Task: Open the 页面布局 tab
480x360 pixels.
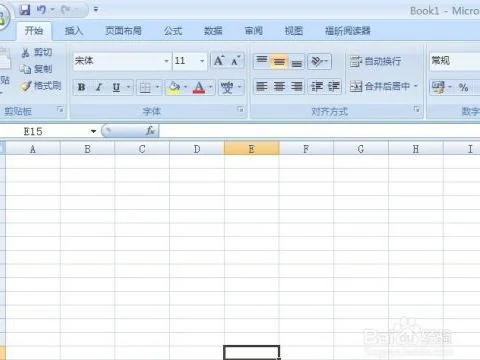Action: pyautogui.click(x=123, y=31)
